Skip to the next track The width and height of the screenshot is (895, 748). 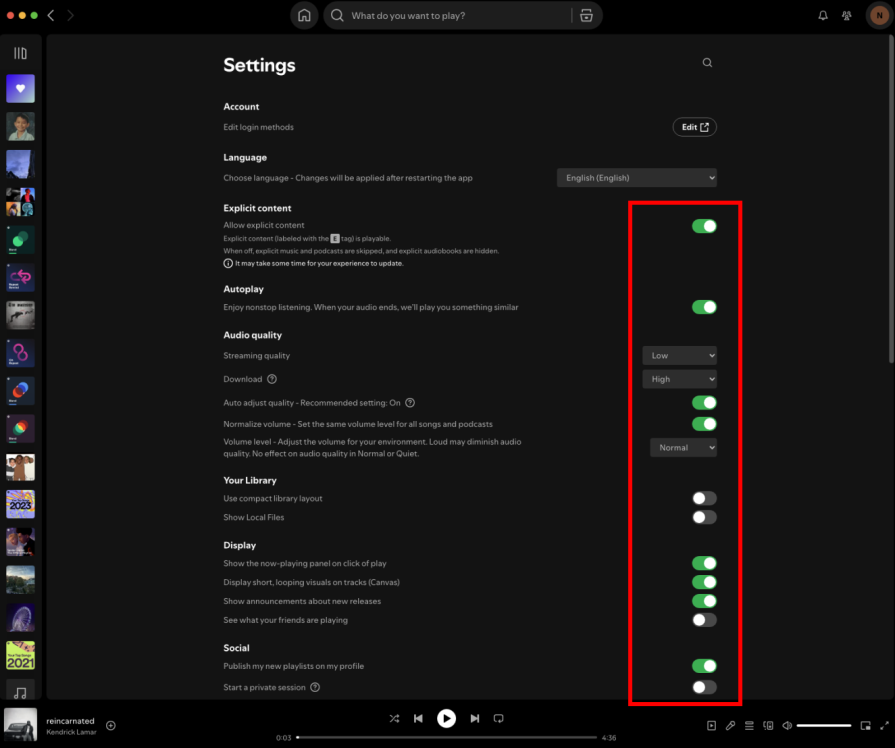[x=475, y=718]
